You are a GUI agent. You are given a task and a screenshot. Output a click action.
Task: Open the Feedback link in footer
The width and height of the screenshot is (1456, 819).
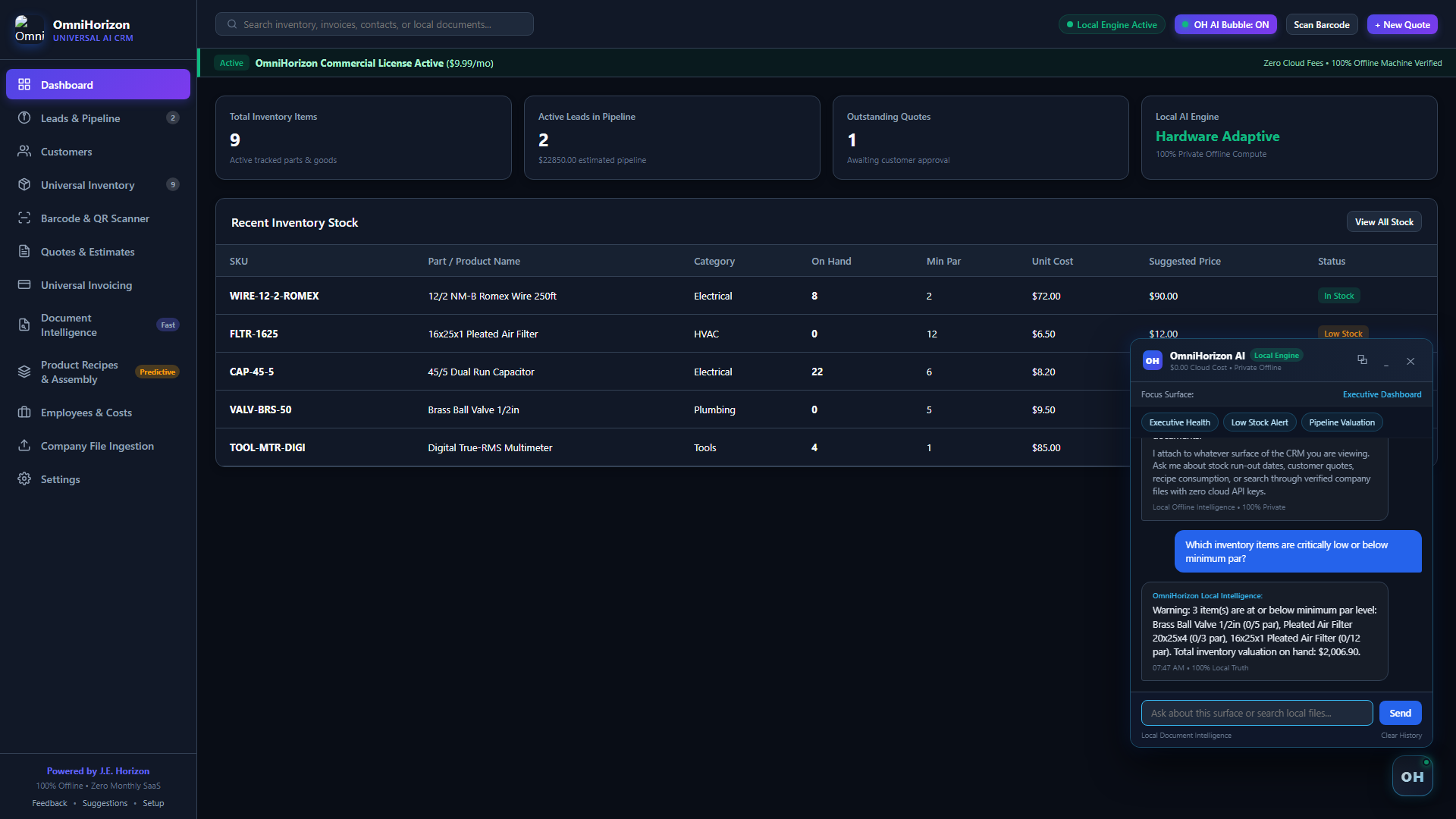coord(49,803)
